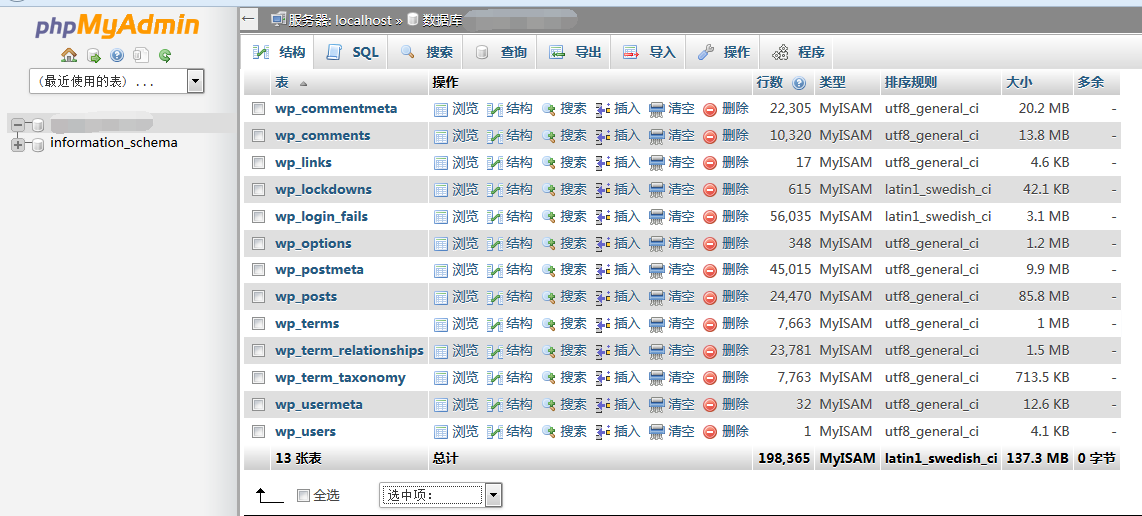The height and width of the screenshot is (516, 1142).
Task: Switch to the 导出 tab
Action: (575, 52)
